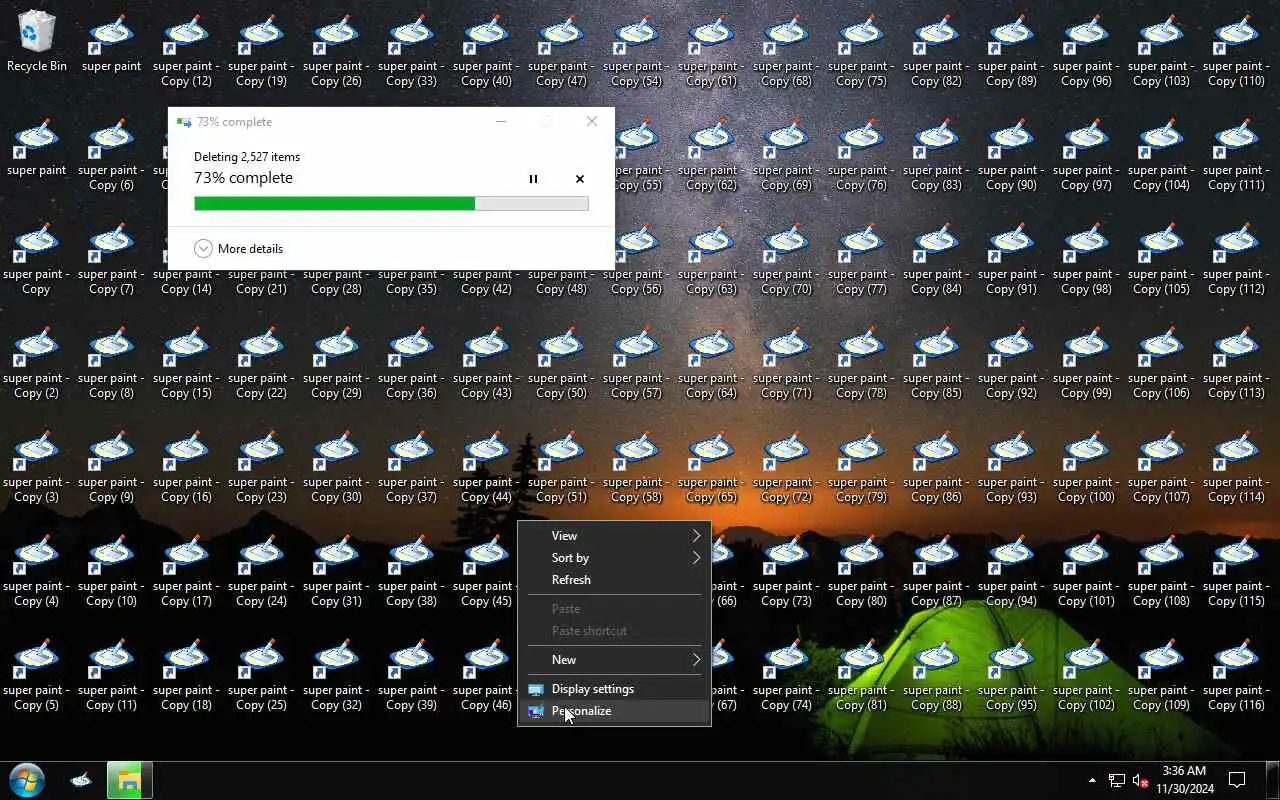Select the 'super paint - Copy (116)' shortcut
Image resolution: width=1280 pixels, height=800 pixels.
point(1237,674)
